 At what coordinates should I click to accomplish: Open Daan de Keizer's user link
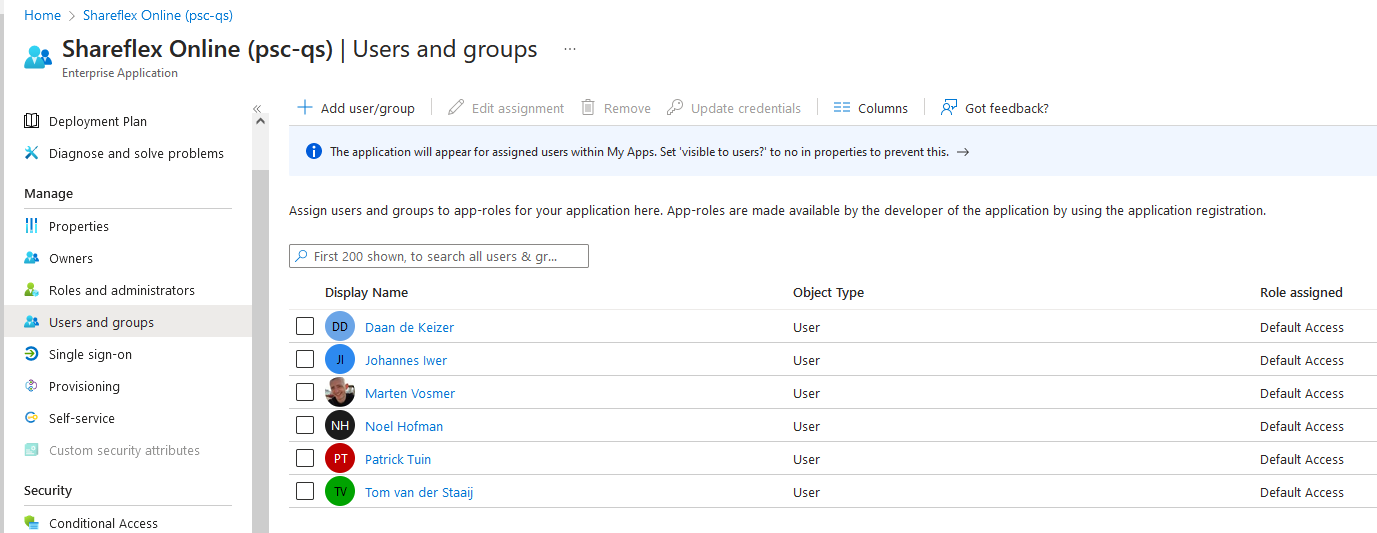point(409,327)
